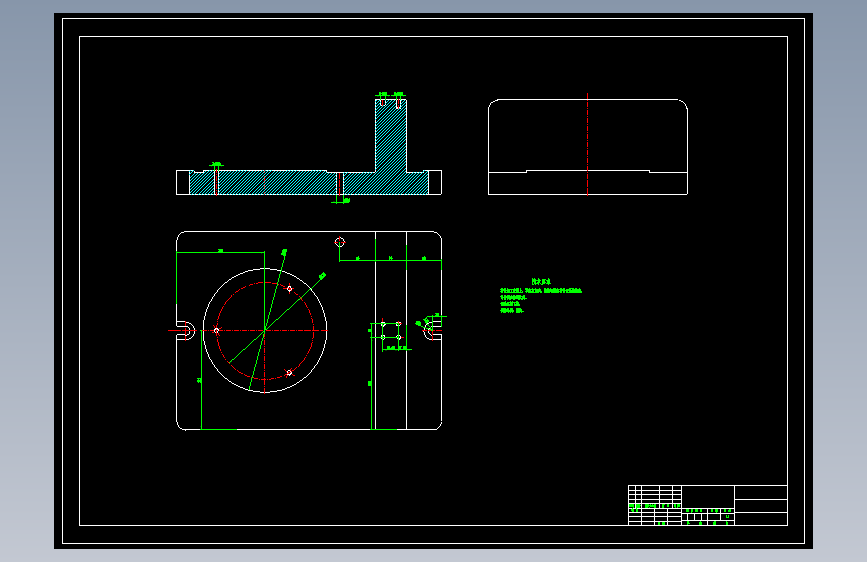The width and height of the screenshot is (867, 562).
Task: Click the left U-shaped slot on the base plate
Action: pyautogui.click(x=187, y=331)
